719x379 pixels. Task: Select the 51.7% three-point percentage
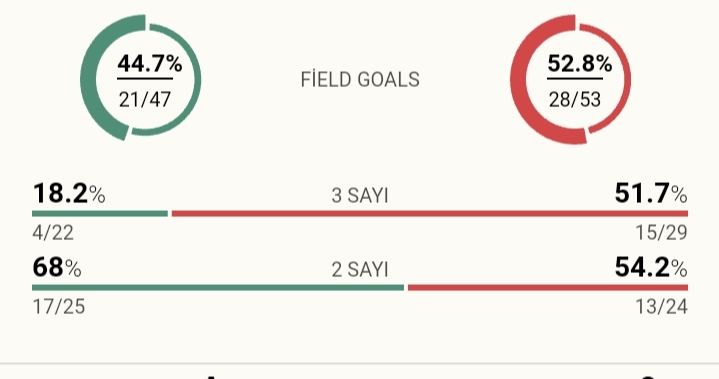(651, 193)
